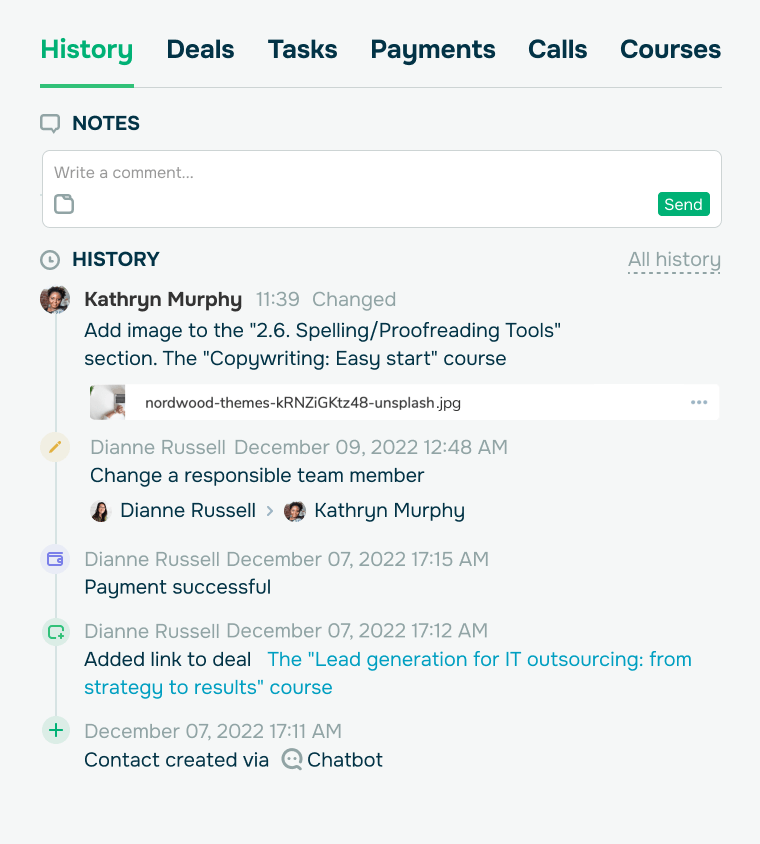
Task: Go to the Payments tab
Action: [x=433, y=50]
